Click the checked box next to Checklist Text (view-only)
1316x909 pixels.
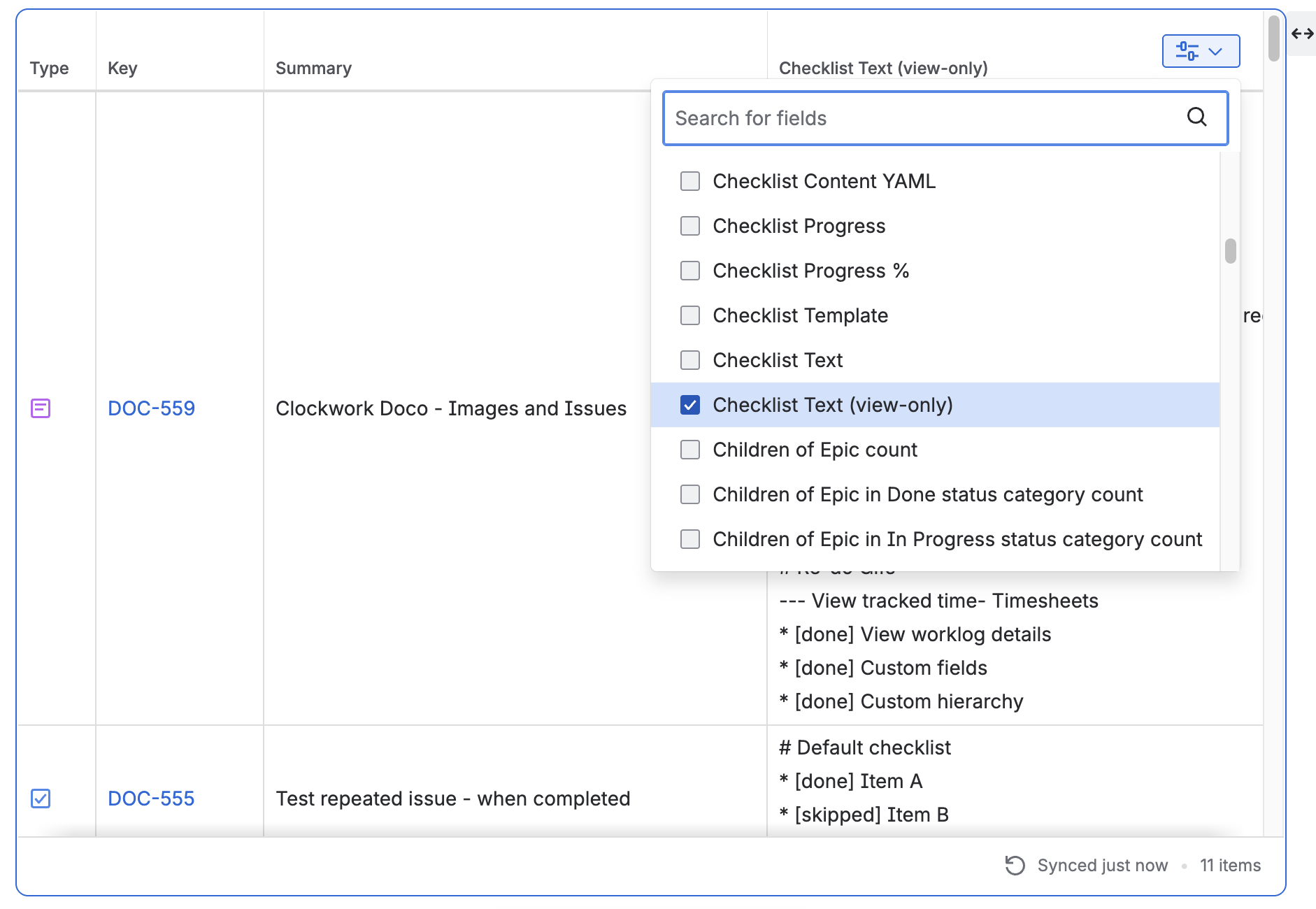690,405
